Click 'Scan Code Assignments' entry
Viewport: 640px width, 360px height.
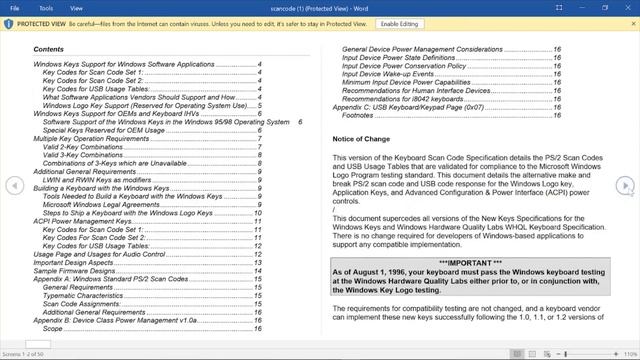pos(152,304)
